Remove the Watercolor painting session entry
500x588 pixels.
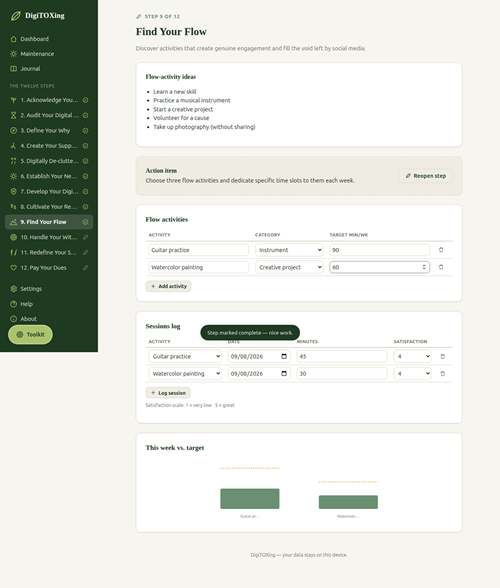click(442, 374)
